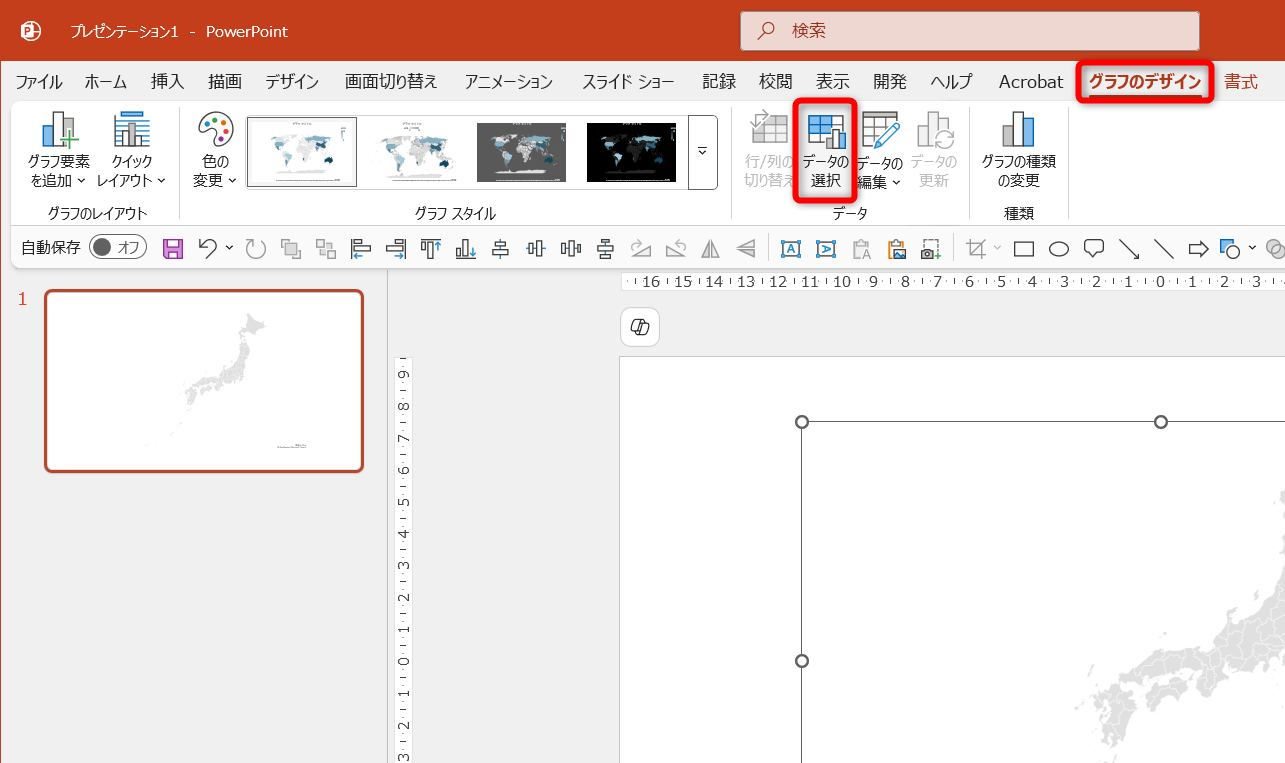The width and height of the screenshot is (1285, 763).
Task: Click the align center horizontally icon
Action: (501, 249)
